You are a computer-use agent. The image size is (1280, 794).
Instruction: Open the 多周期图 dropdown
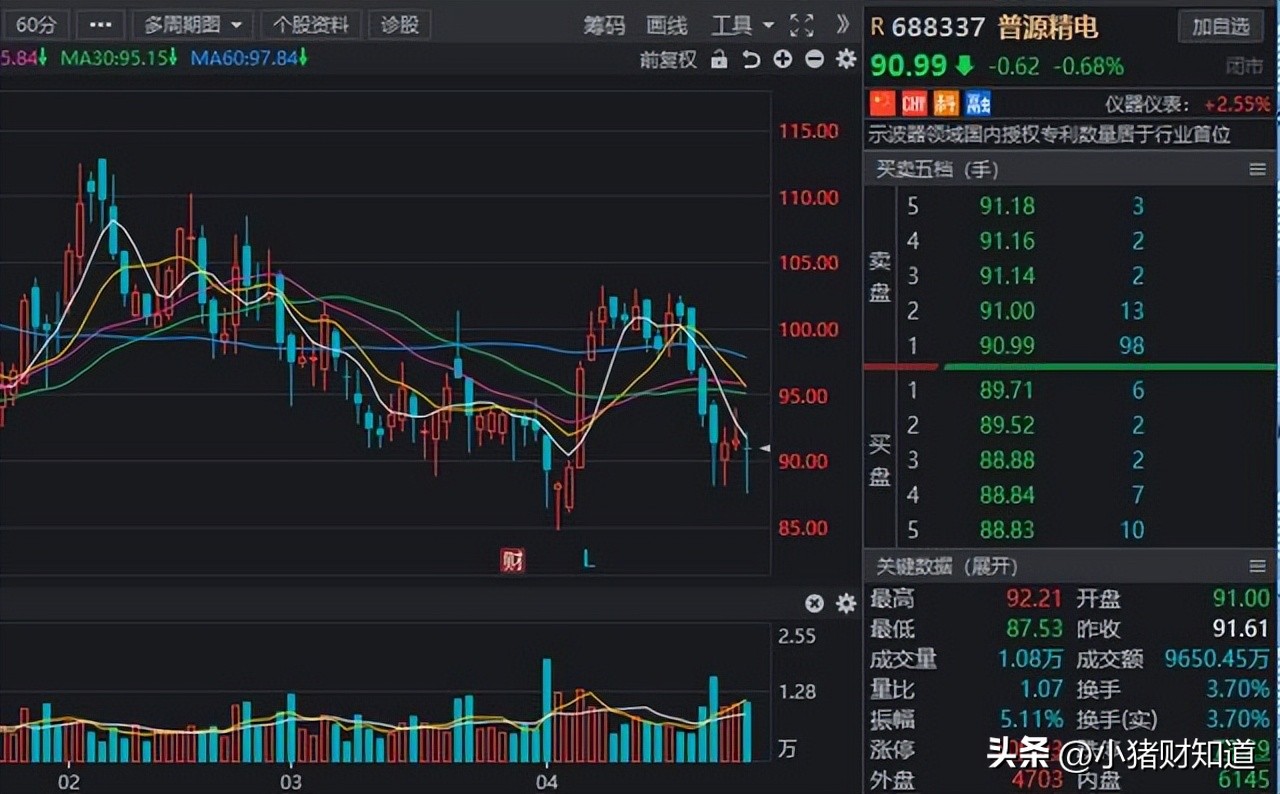click(x=192, y=25)
